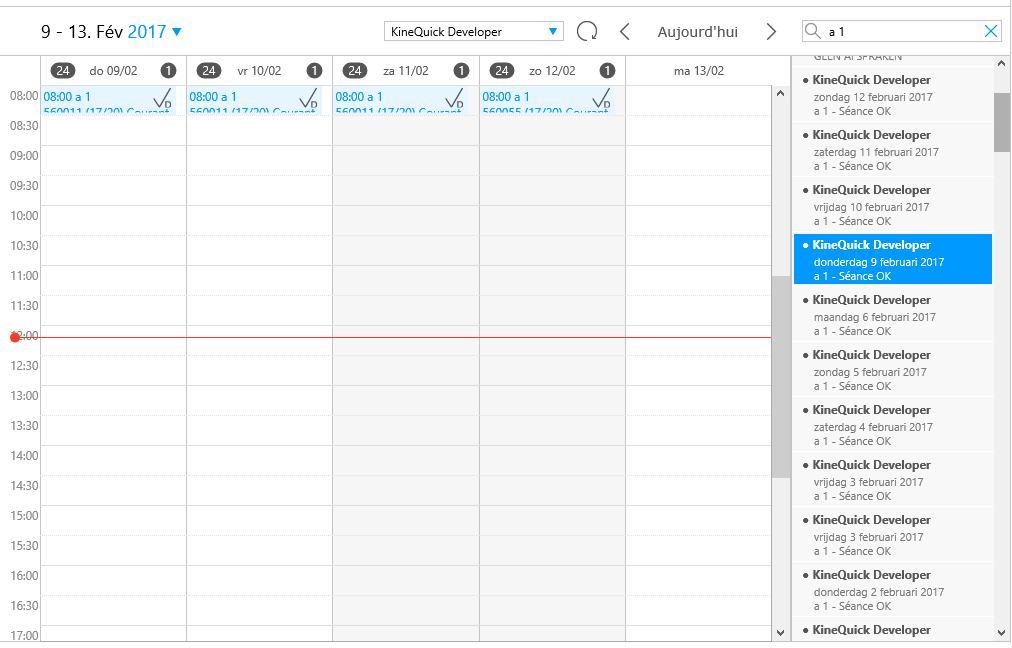
Task: Click the count badge 1 in the za 11/02 header
Action: coord(461,70)
